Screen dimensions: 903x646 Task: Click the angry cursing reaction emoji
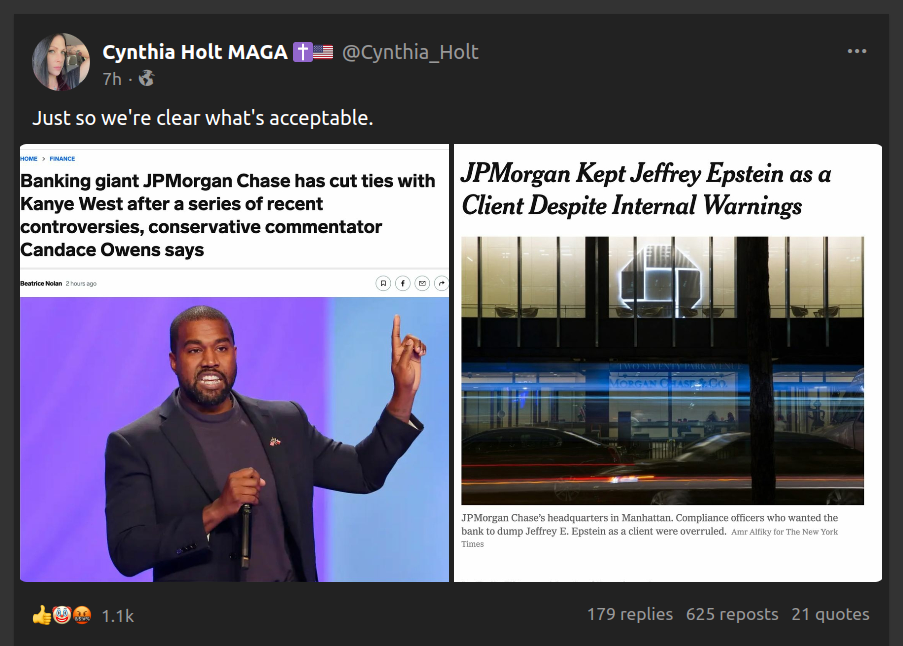(82, 615)
